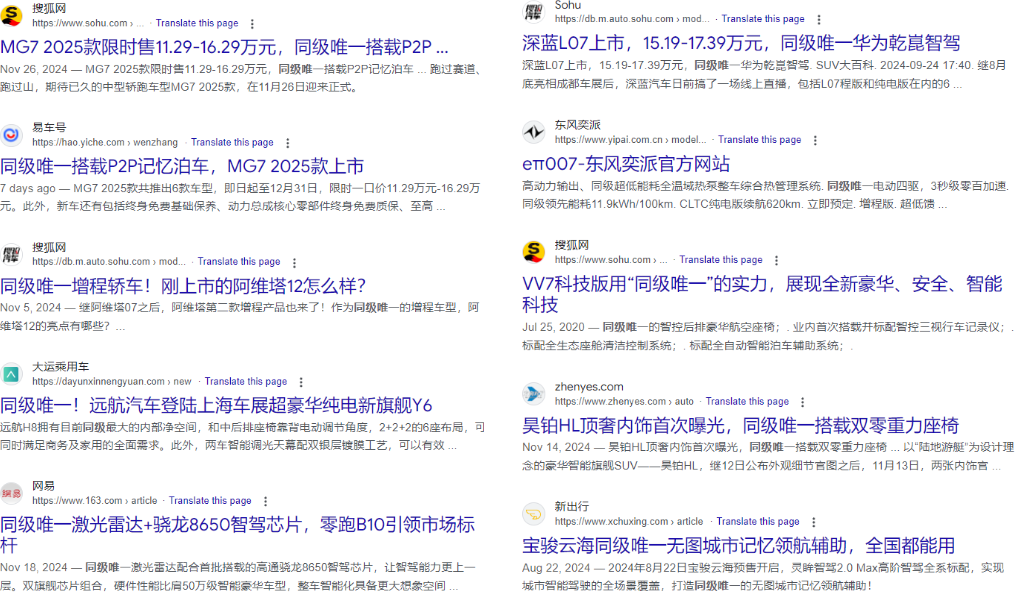The image size is (1018, 604).
Task: Open the three-dot menu for the 阿维塔12 result
Action: (295, 262)
